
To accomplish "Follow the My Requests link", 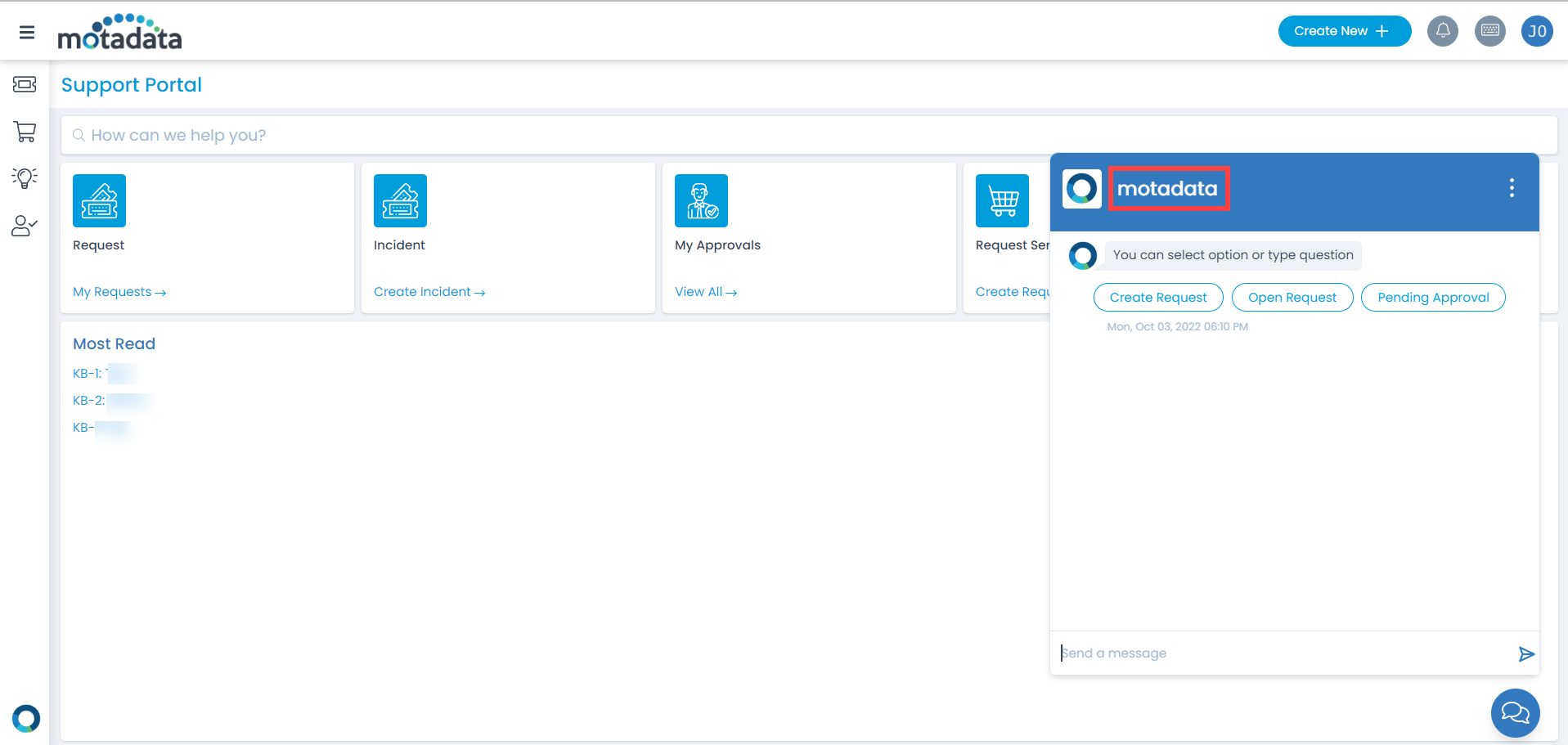I will [x=119, y=292].
